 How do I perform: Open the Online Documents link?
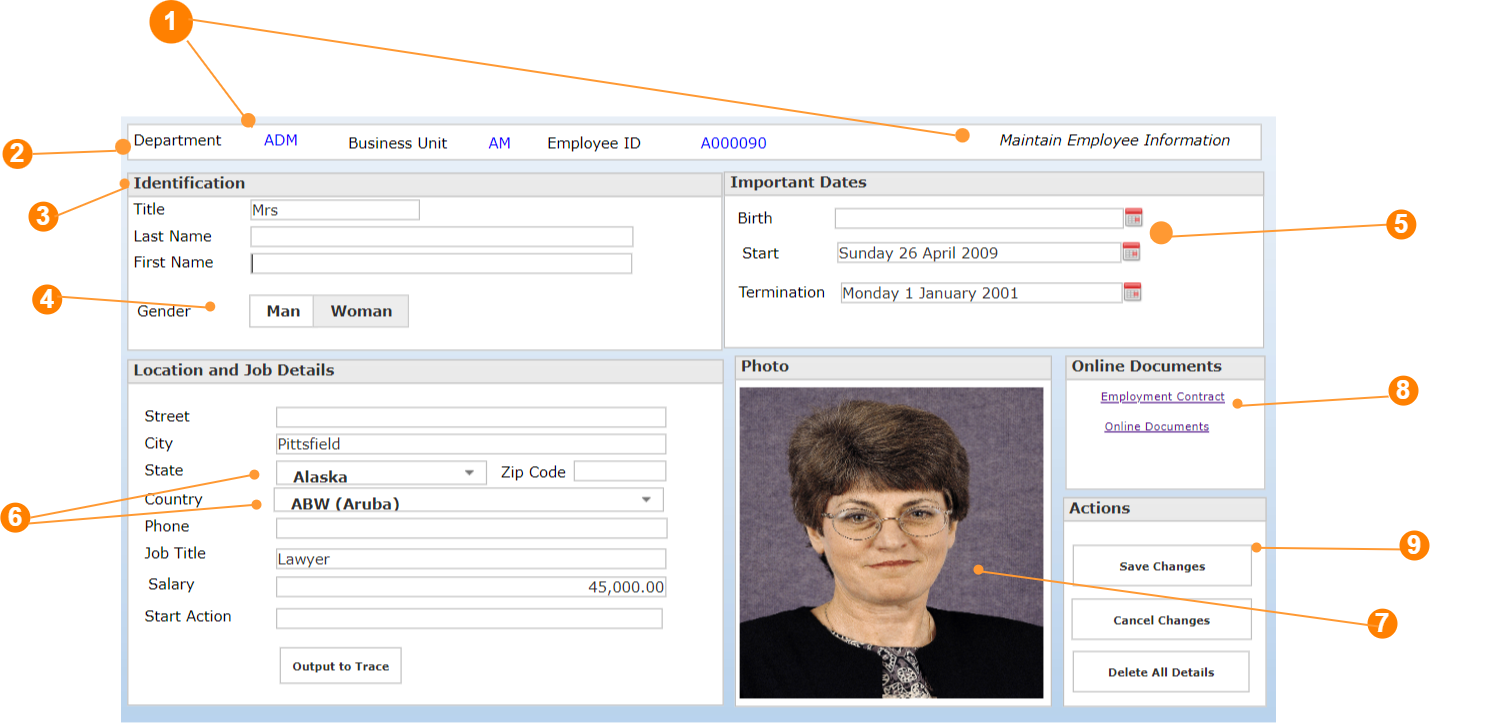1156,427
